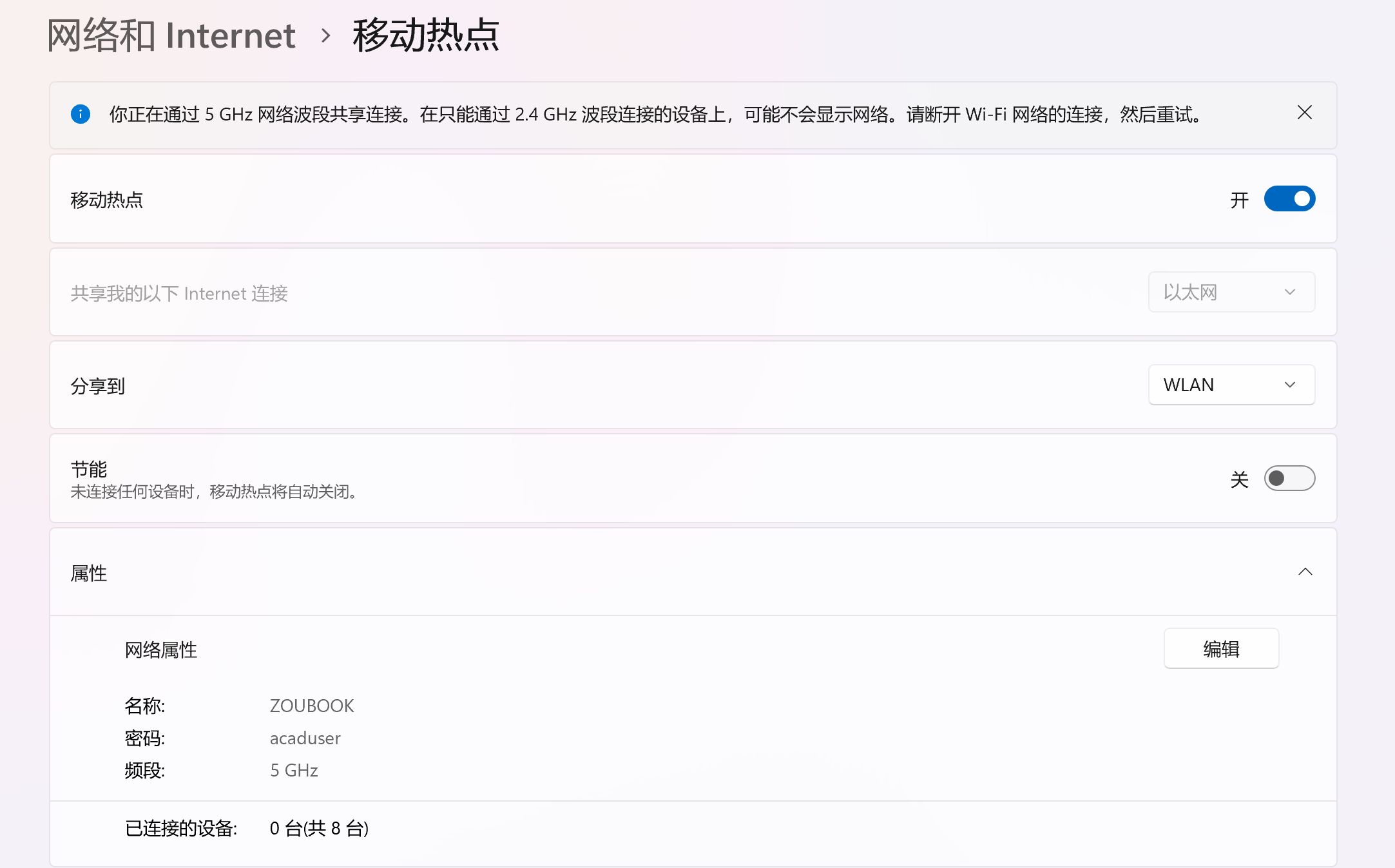Click the blue info icon in banner
The image size is (1395, 868).
pos(81,115)
